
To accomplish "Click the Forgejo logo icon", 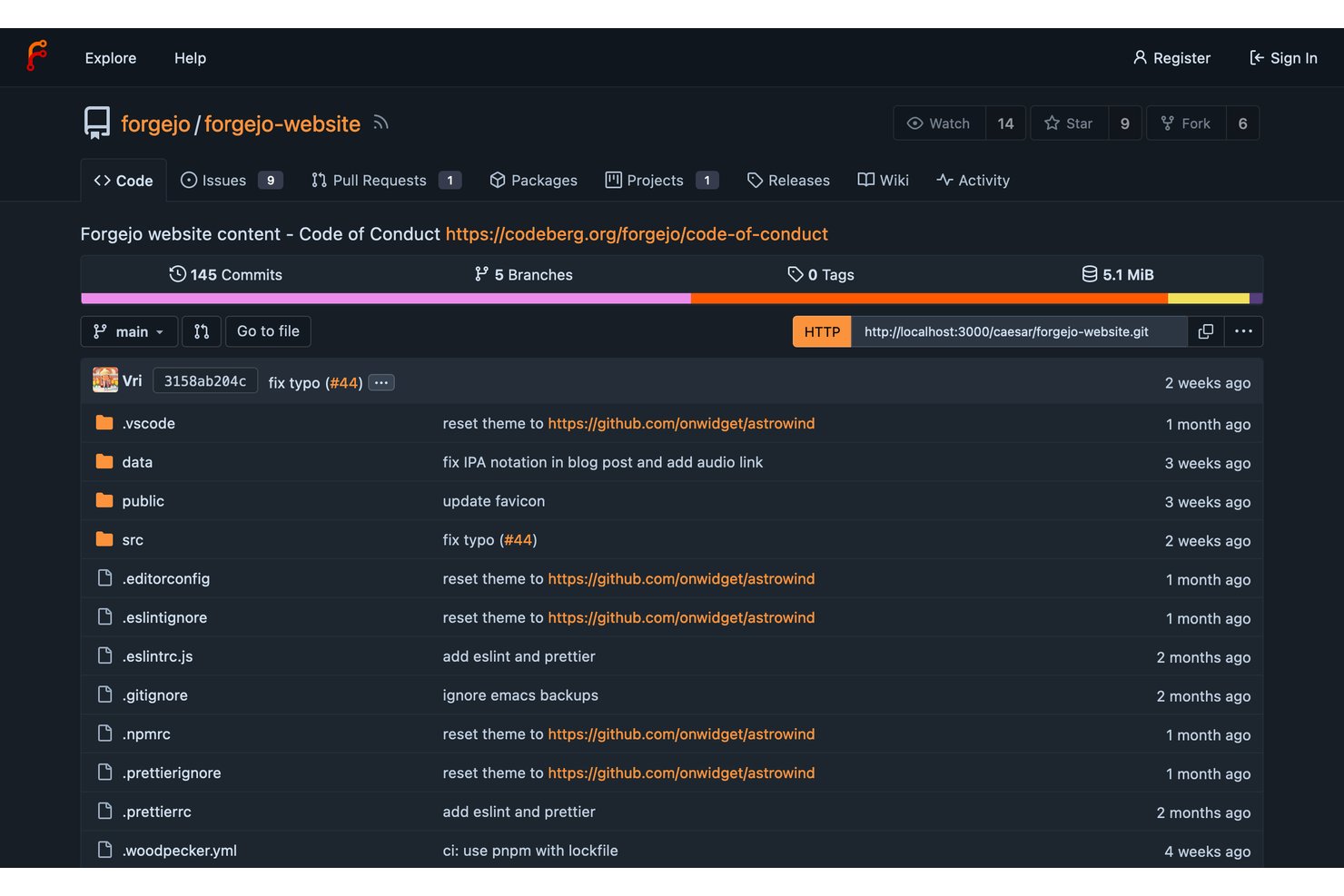I will point(36,56).
